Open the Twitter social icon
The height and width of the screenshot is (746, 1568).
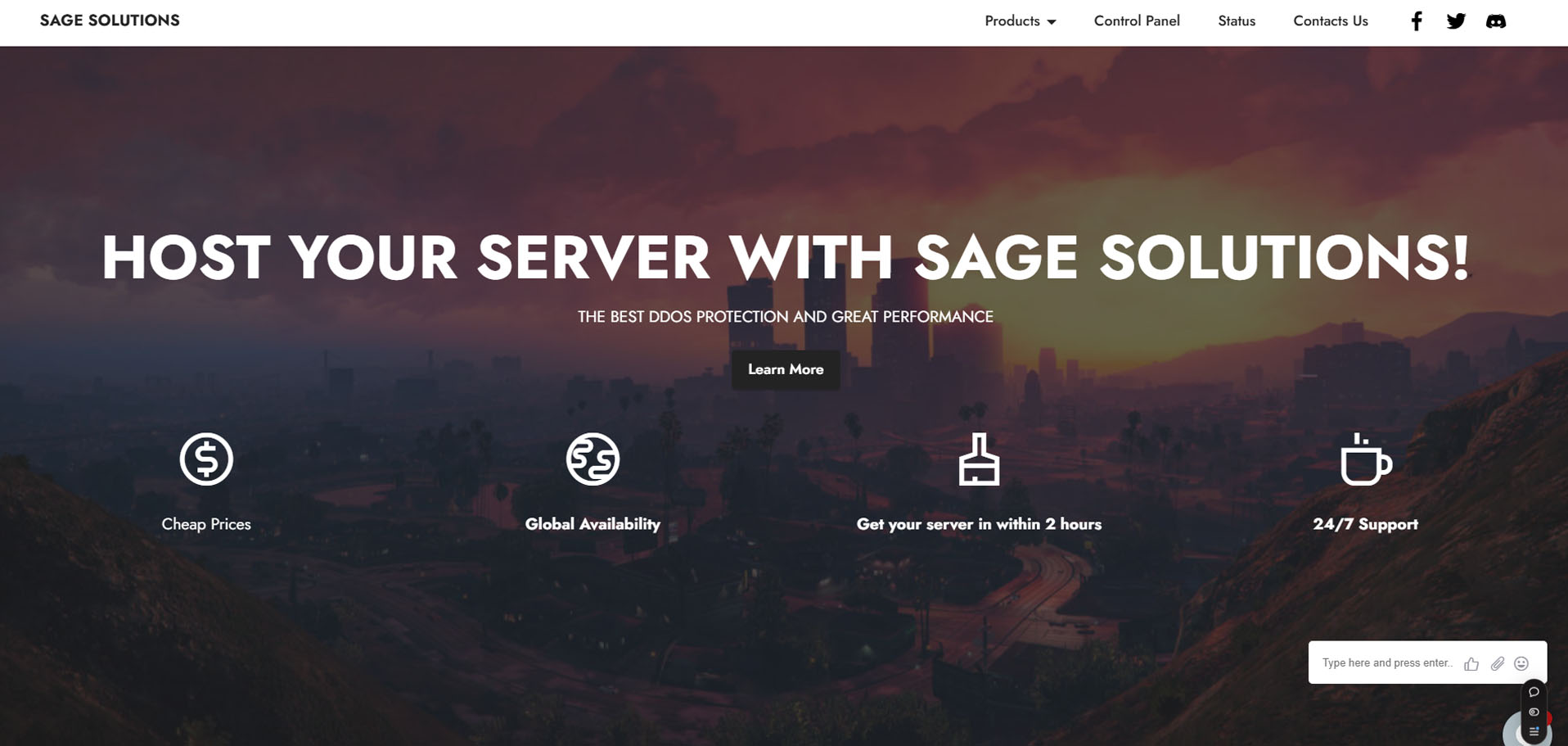point(1455,21)
